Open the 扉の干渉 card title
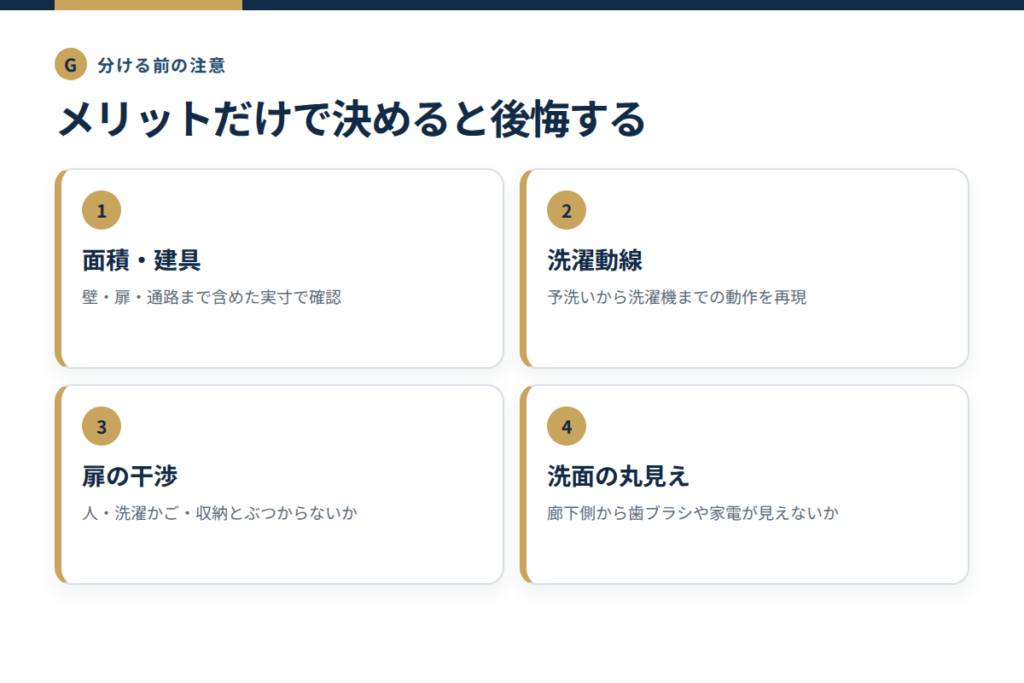This screenshot has height=683, width=1024. coord(130,476)
